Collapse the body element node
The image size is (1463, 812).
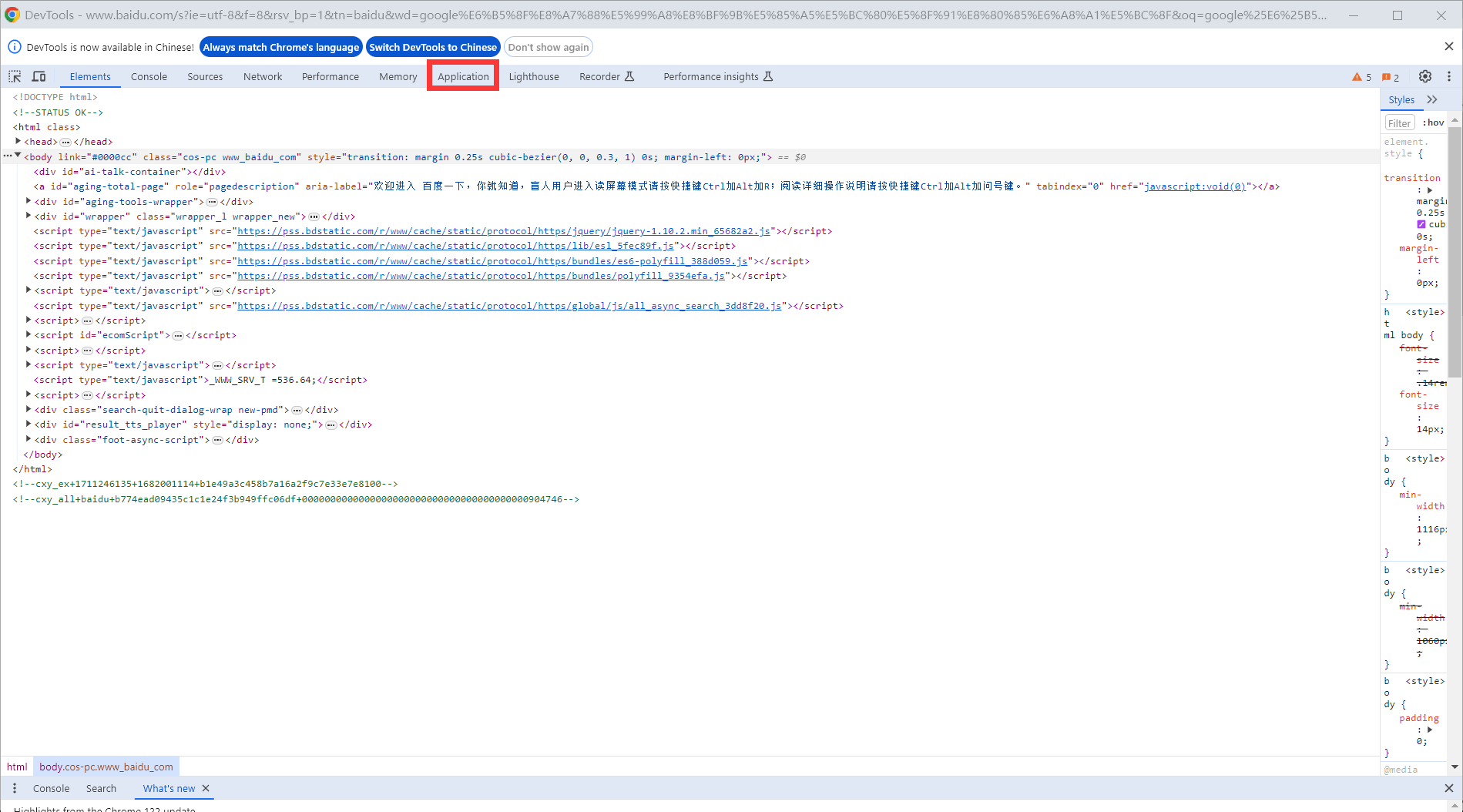18,156
